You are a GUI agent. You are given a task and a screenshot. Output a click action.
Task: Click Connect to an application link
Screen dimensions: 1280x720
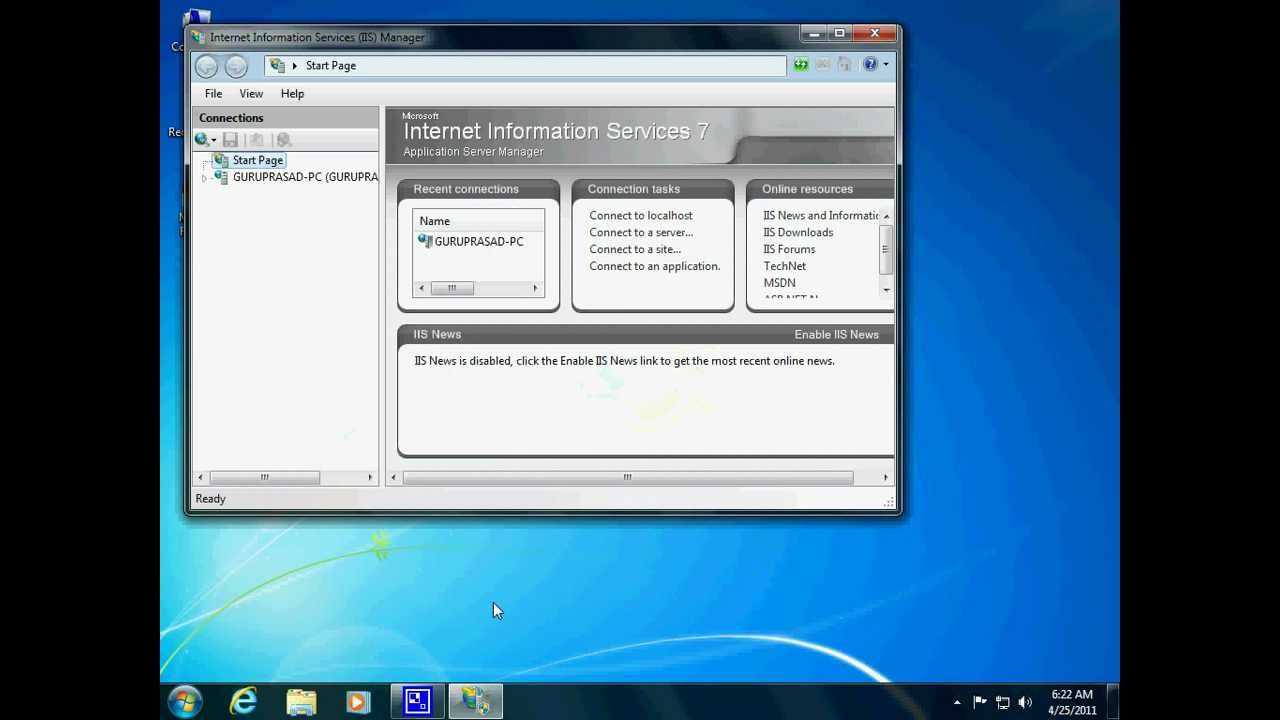click(x=655, y=266)
